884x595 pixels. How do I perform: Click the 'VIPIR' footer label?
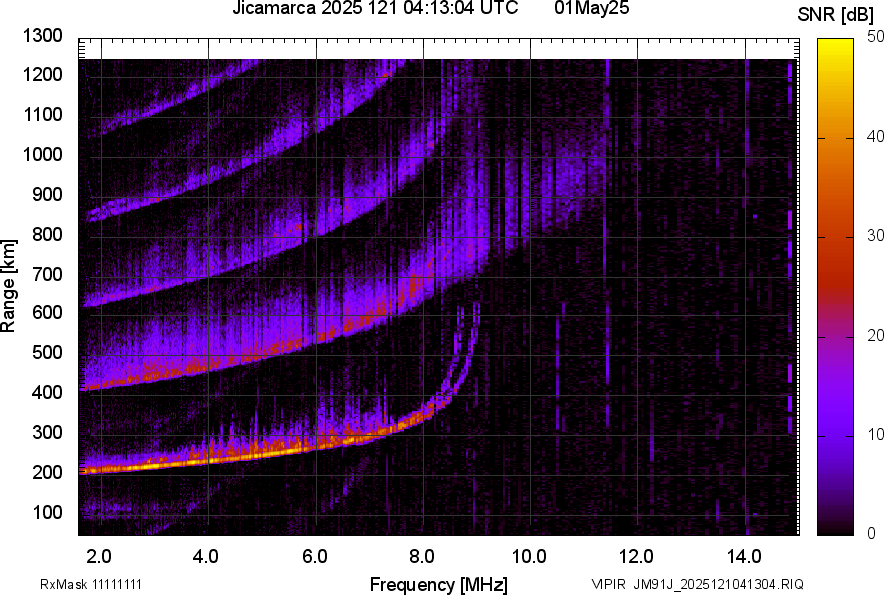(608, 584)
